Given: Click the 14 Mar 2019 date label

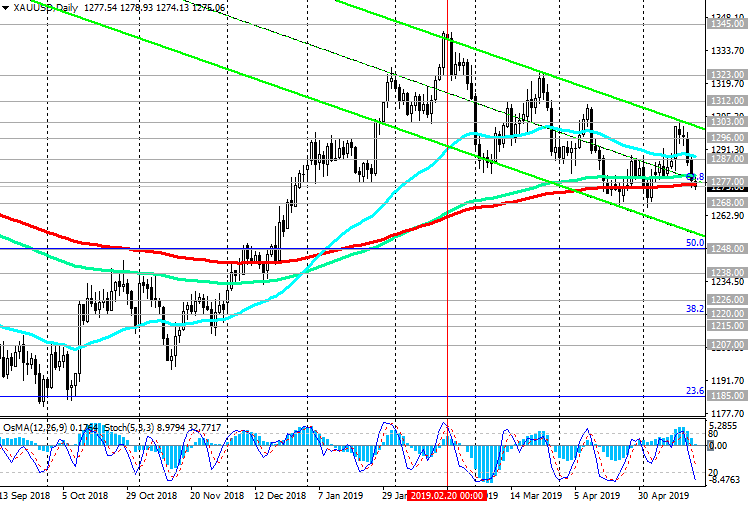Looking at the screenshot, I should (x=536, y=495).
